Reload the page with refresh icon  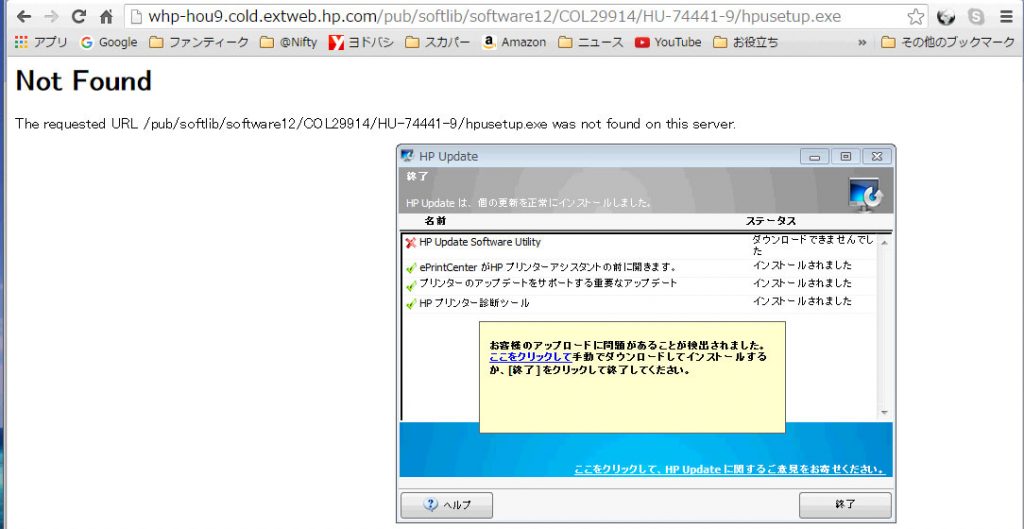(79, 16)
